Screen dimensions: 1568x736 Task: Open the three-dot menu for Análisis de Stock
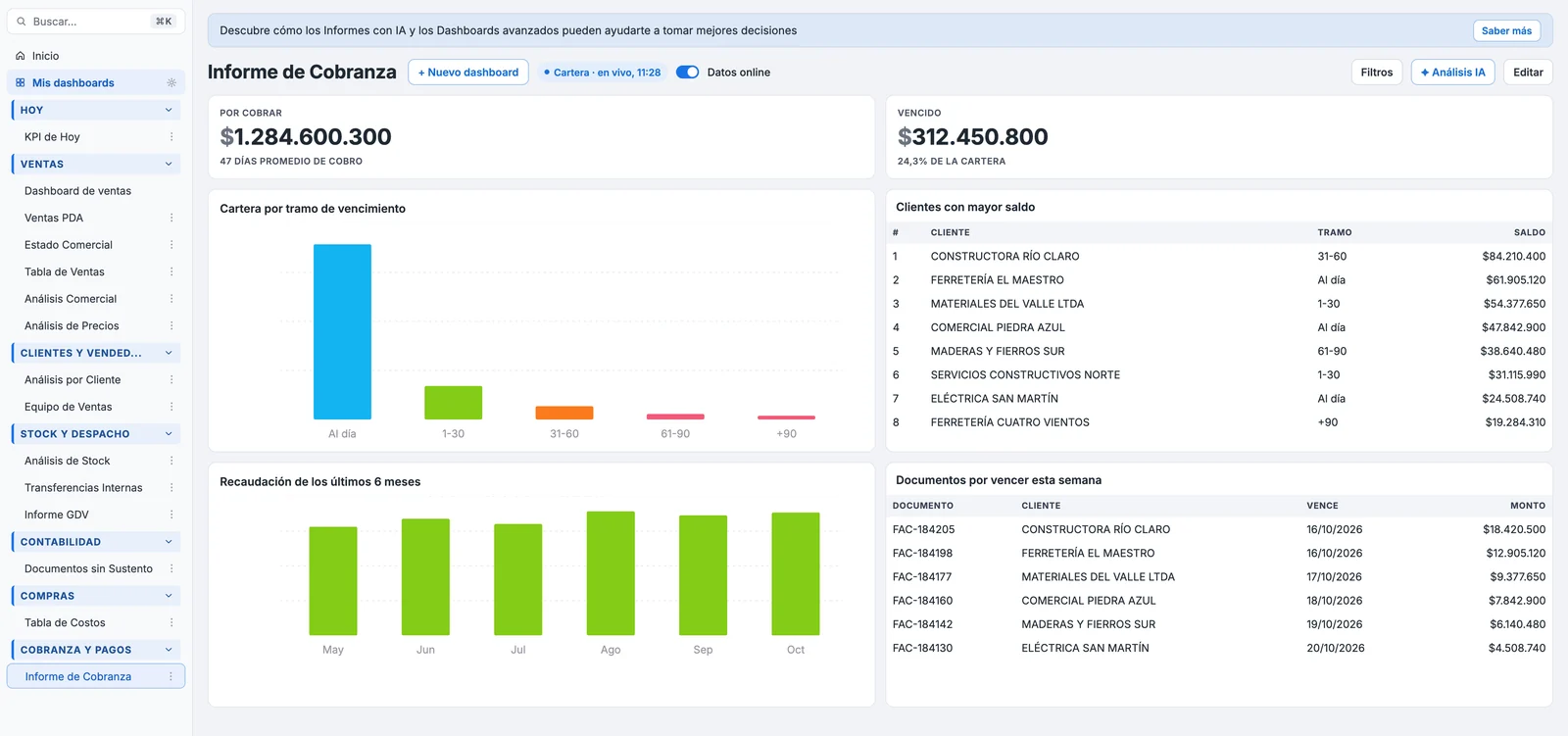[171, 461]
